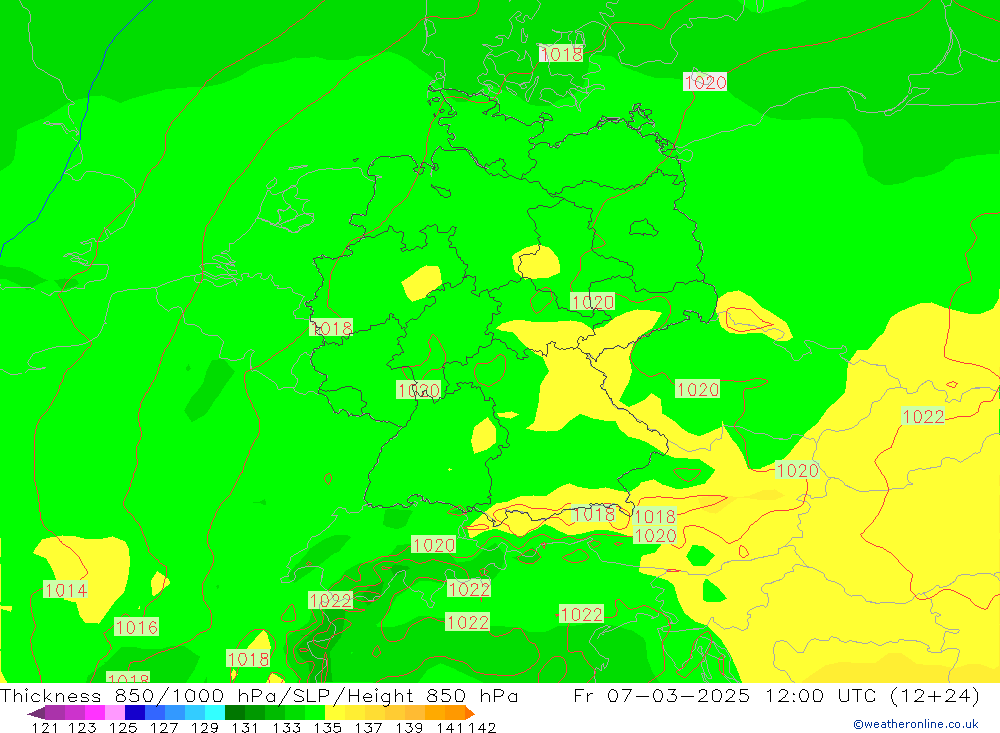
Task: Pick the magenta legend swatch above 124
Action: click(95, 713)
